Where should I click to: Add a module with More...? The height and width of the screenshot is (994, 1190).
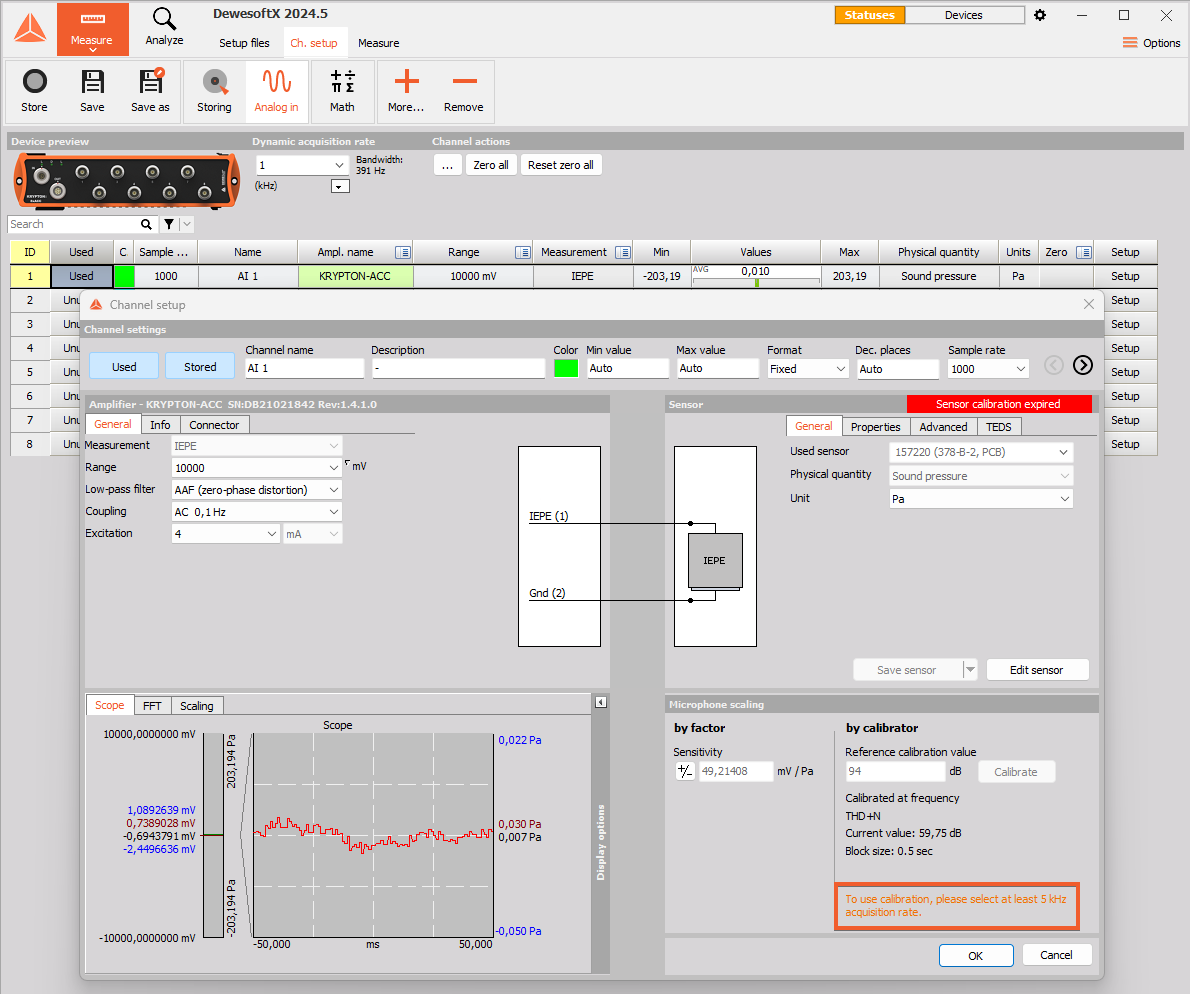406,92
